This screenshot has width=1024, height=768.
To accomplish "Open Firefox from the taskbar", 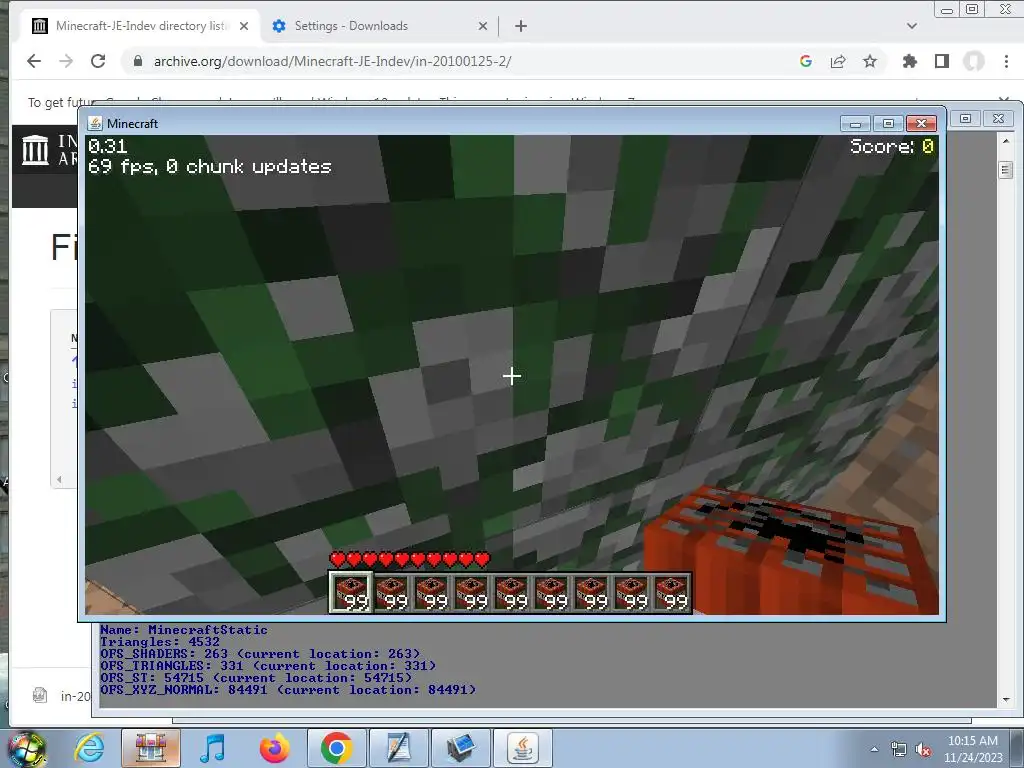I will click(275, 748).
